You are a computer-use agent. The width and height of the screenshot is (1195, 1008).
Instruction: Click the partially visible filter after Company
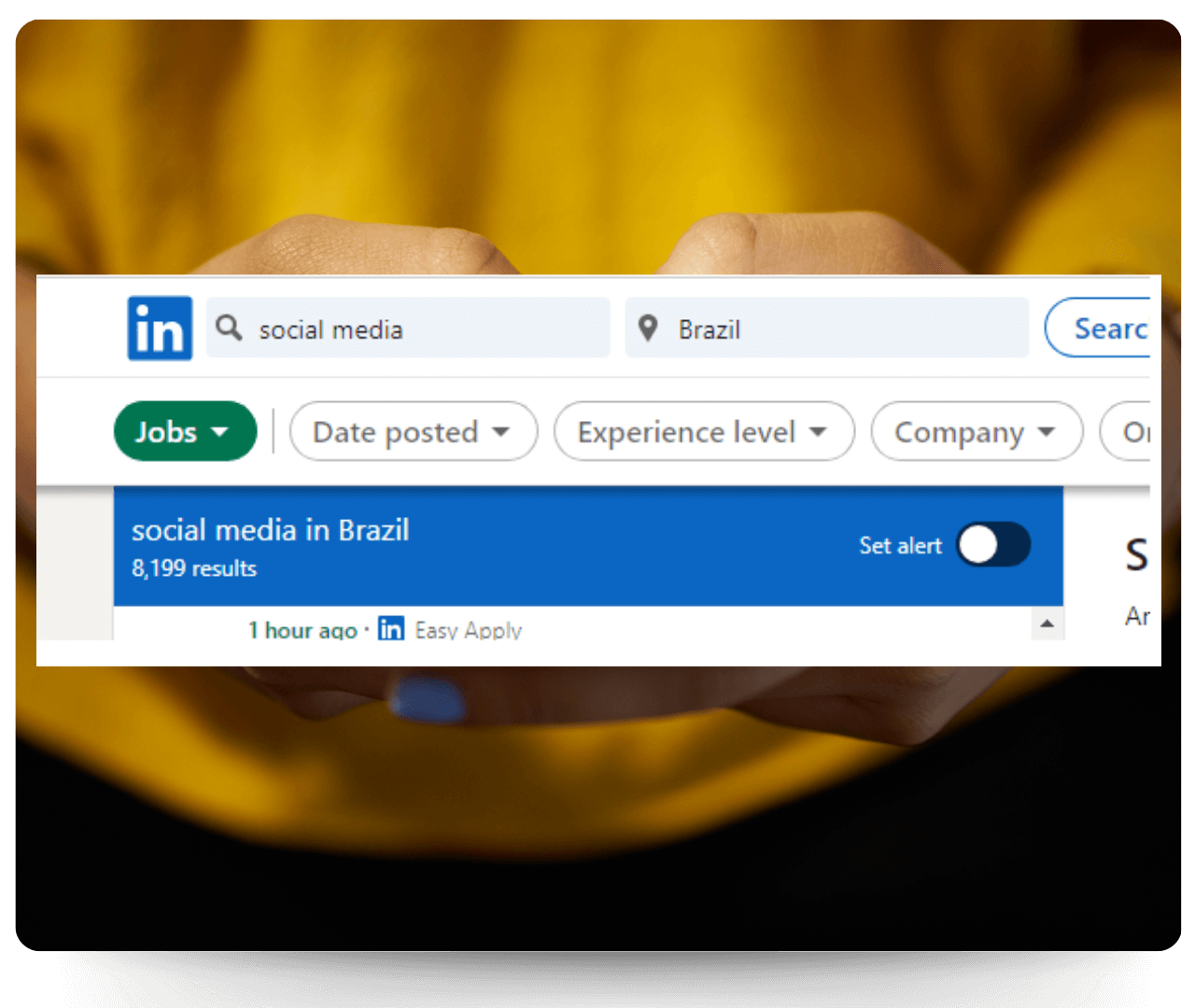coord(1125,431)
